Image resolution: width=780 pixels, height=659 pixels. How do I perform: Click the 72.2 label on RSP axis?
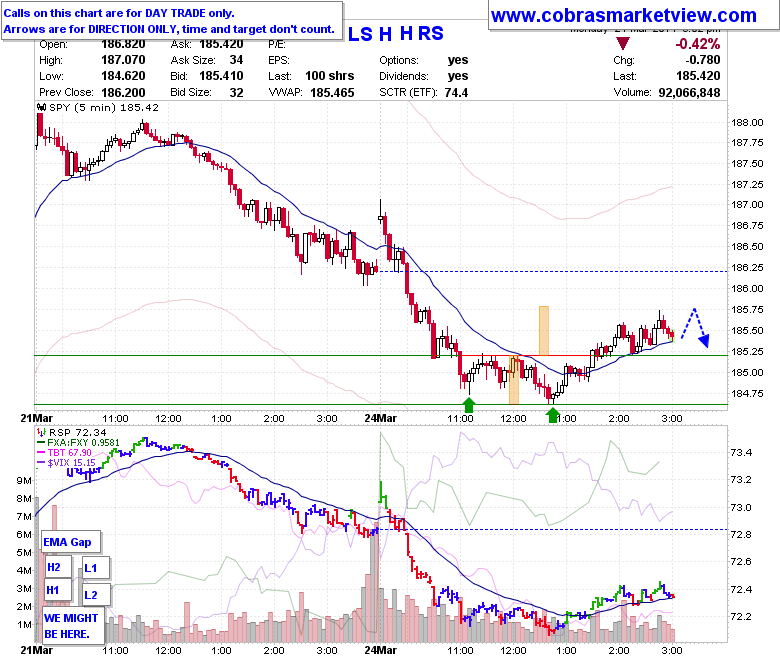coord(741,616)
